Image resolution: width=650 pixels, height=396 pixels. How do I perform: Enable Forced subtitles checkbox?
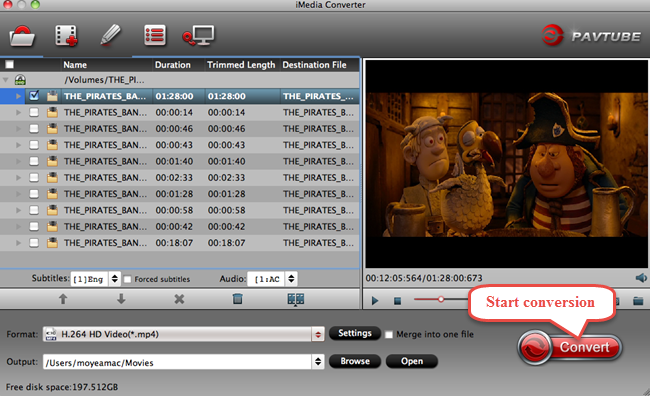pos(128,279)
